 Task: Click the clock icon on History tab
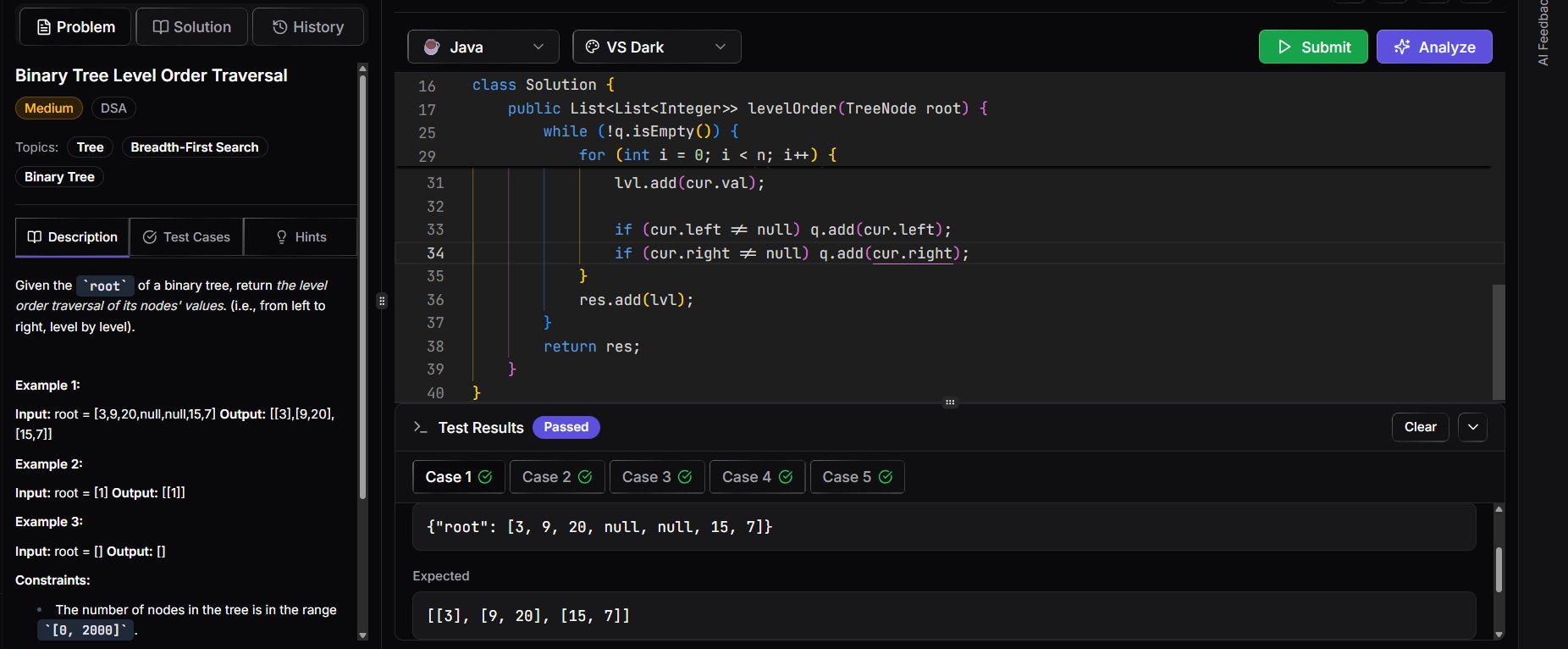[279, 27]
